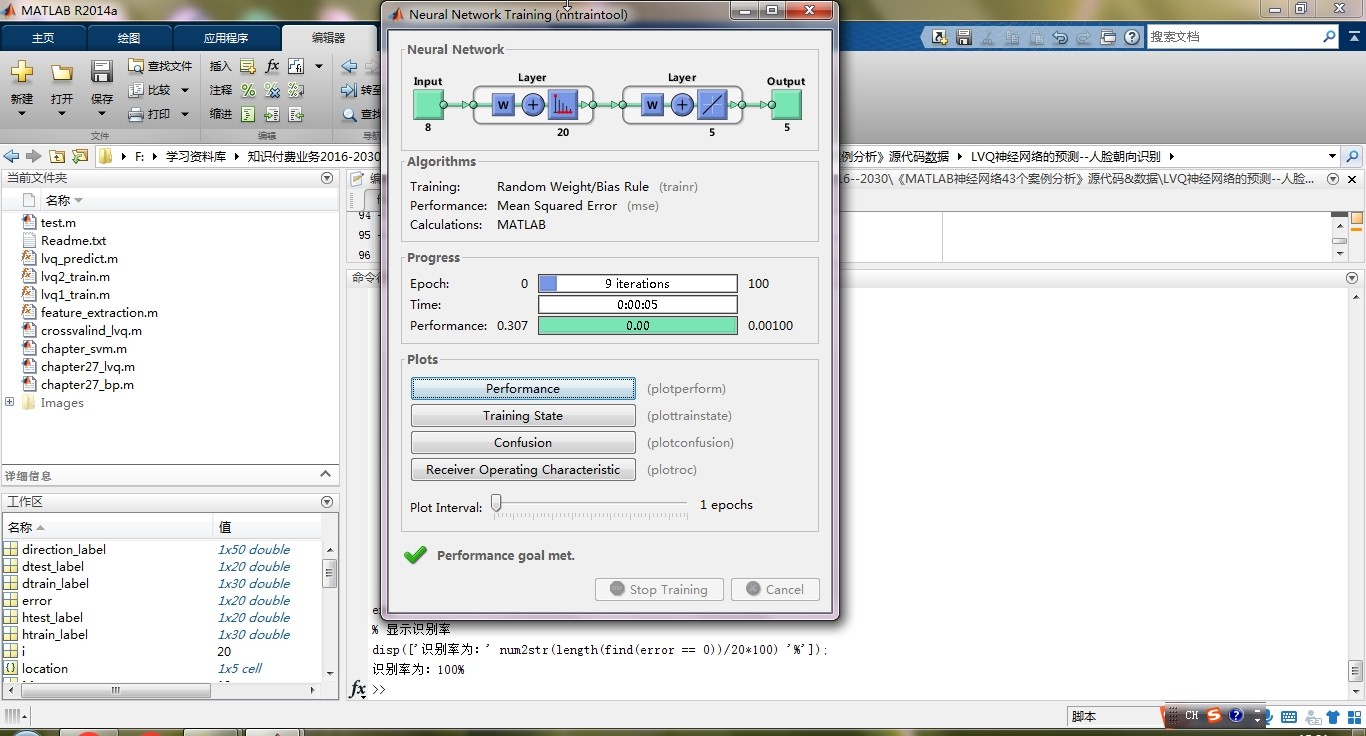
Task: Open the dropdown arrow next to fi icon
Action: [319, 66]
